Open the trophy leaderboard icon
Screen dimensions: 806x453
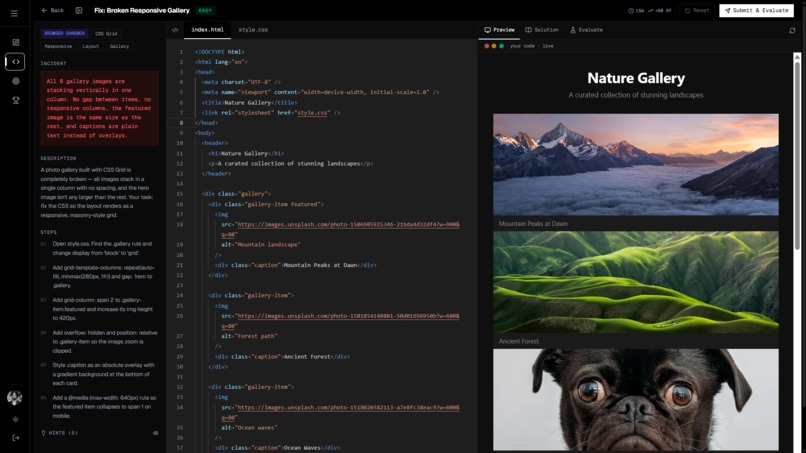click(16, 100)
